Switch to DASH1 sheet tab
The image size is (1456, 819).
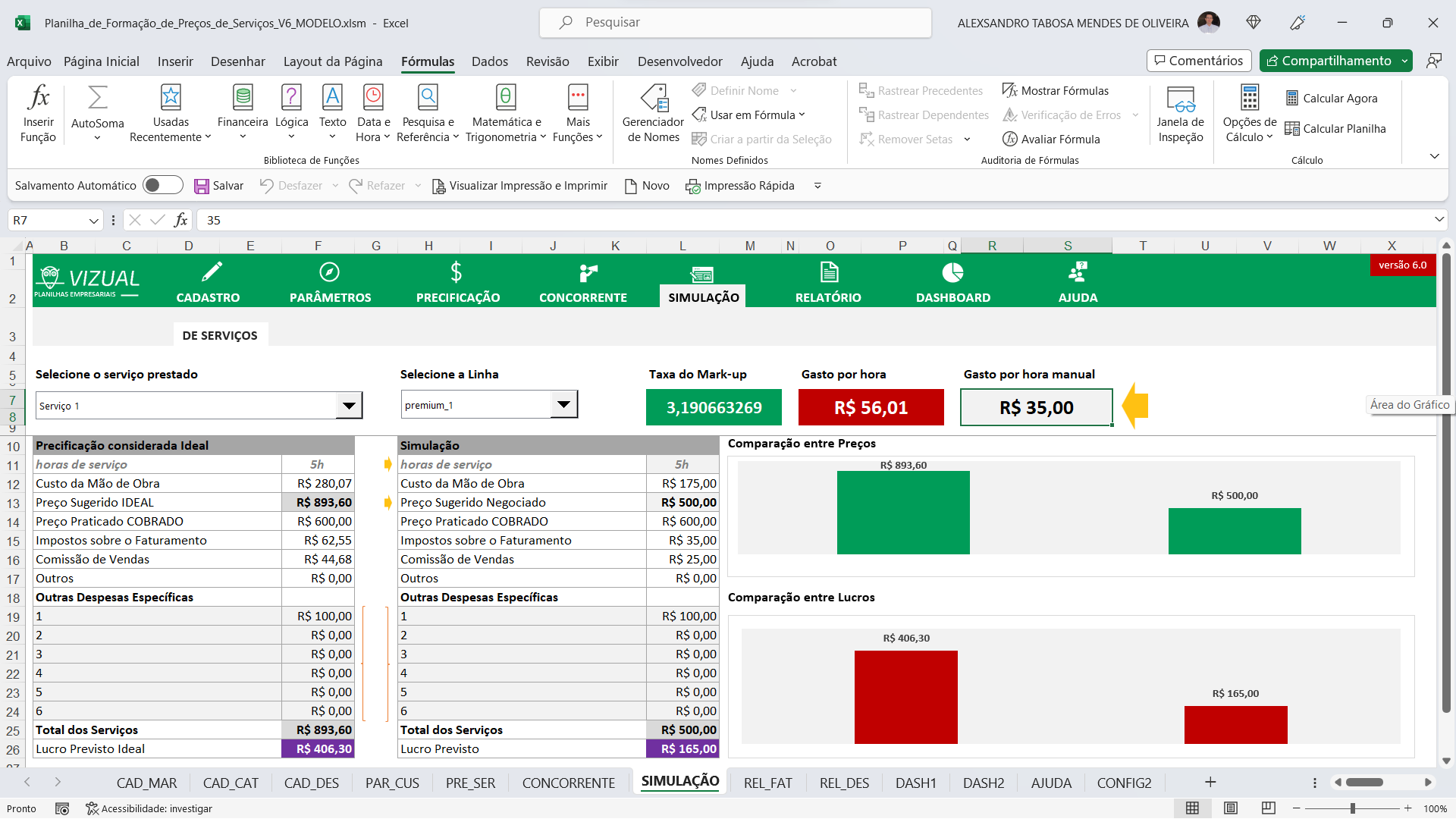pyautogui.click(x=915, y=783)
